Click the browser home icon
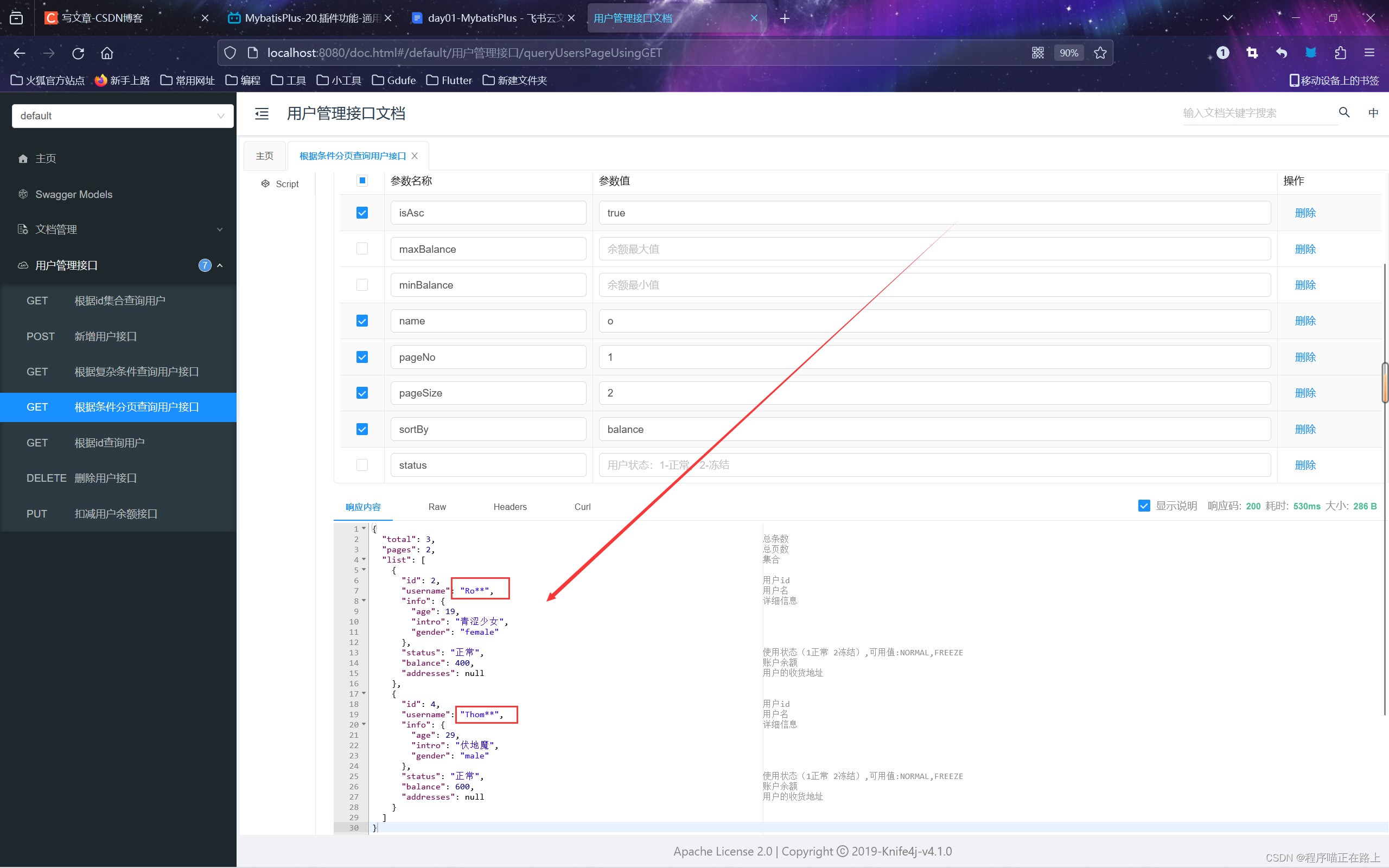1389x868 pixels. click(x=107, y=53)
